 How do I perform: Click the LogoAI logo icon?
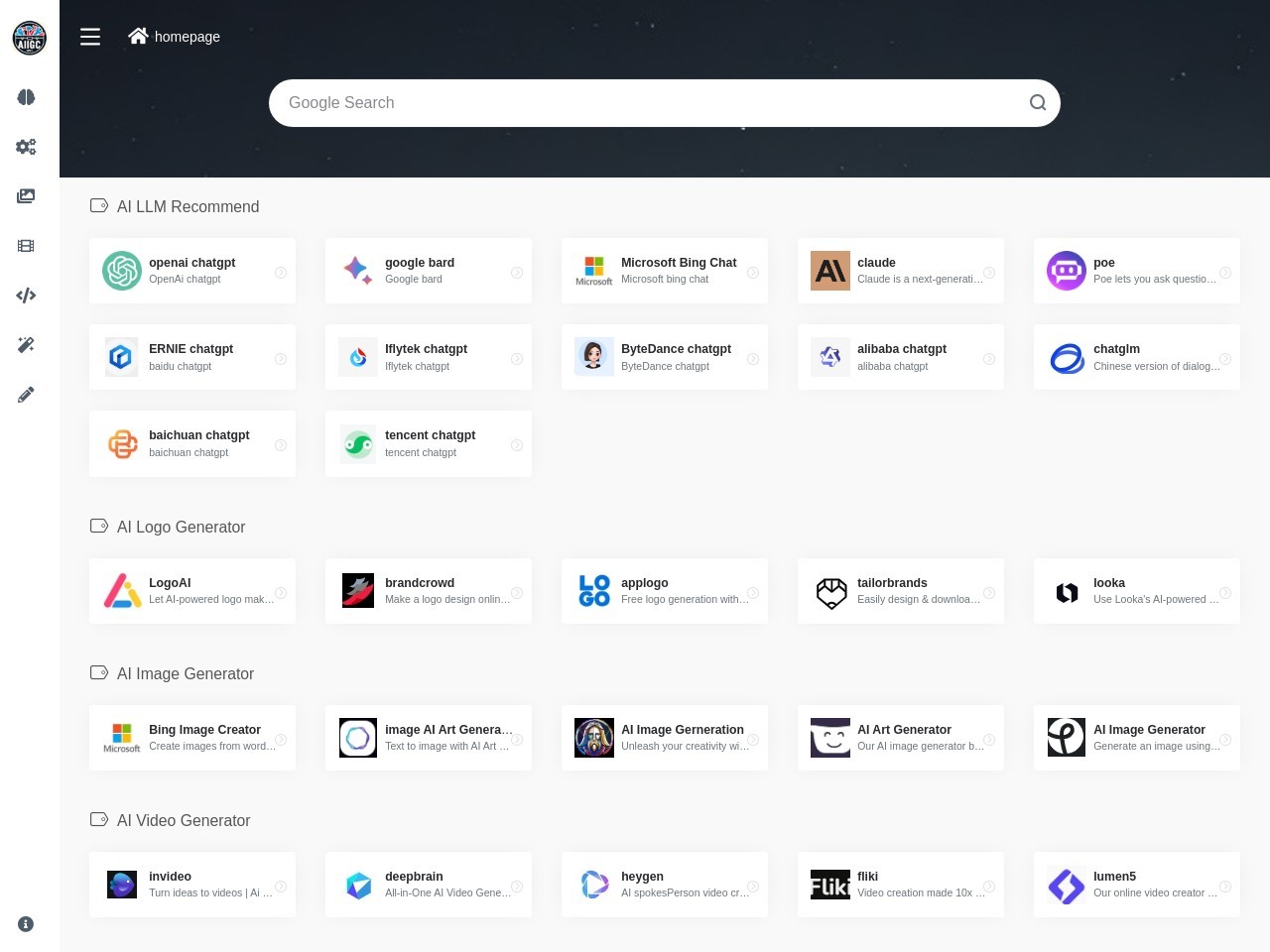pos(122,591)
